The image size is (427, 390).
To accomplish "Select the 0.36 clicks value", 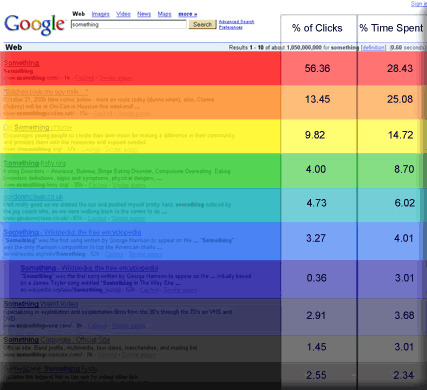I will pyautogui.click(x=316, y=278).
